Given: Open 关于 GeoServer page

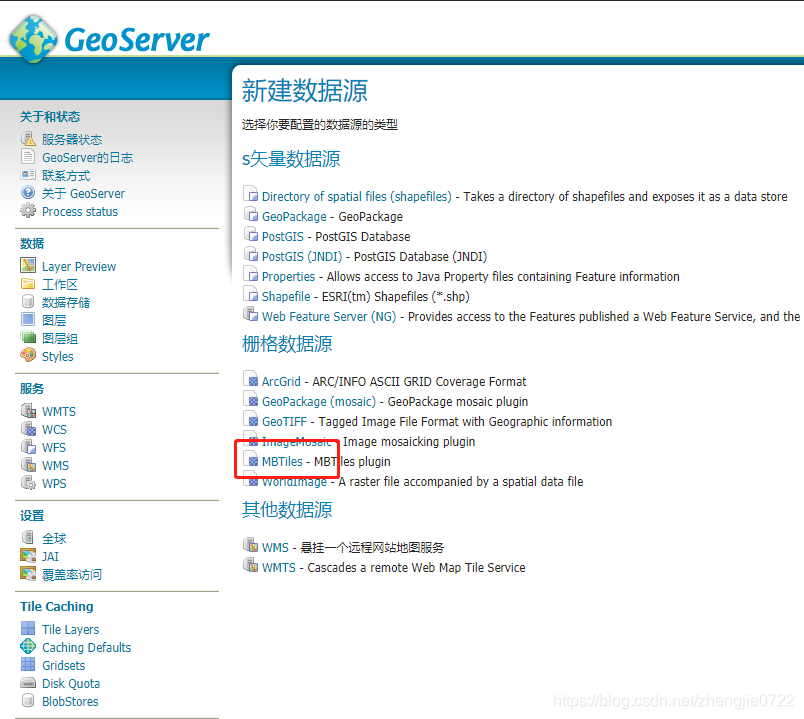Looking at the screenshot, I should [83, 193].
